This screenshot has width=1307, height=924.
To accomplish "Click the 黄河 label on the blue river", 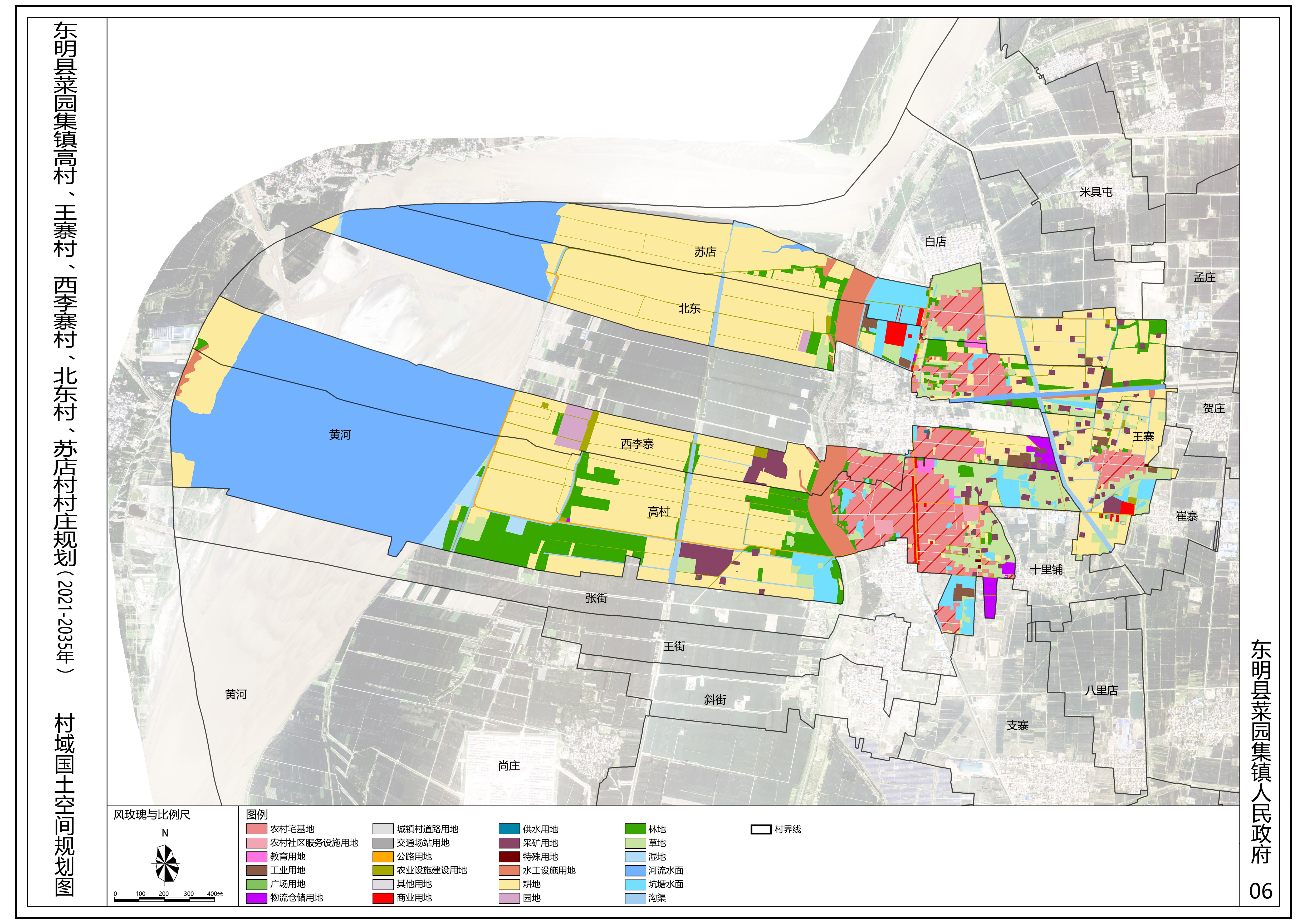I will [340, 435].
